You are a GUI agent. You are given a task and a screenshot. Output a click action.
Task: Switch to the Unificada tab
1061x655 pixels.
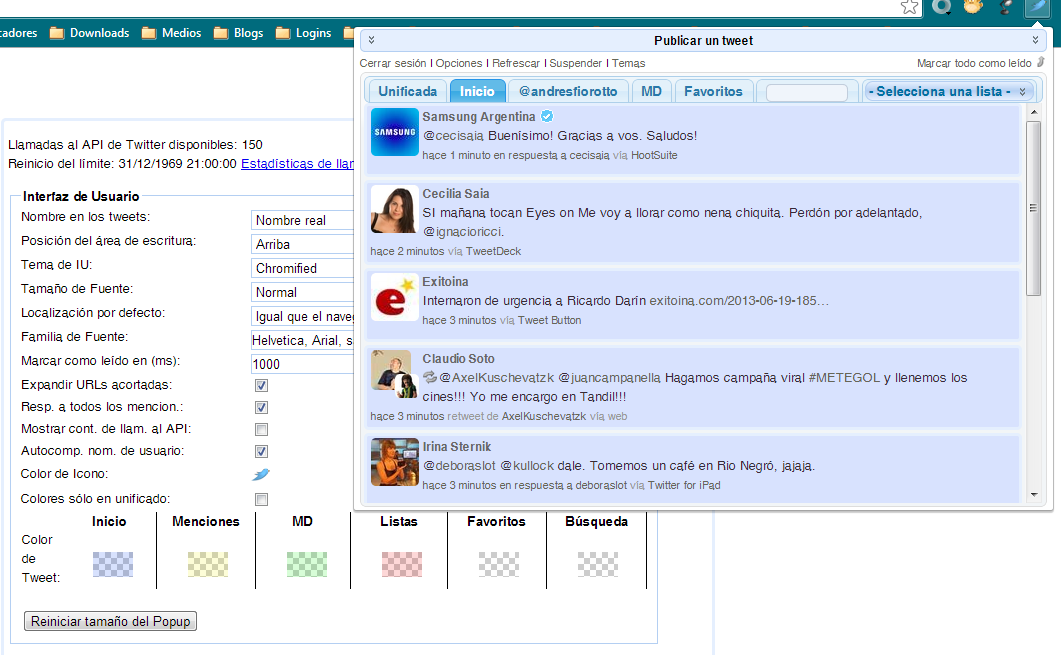(x=407, y=91)
